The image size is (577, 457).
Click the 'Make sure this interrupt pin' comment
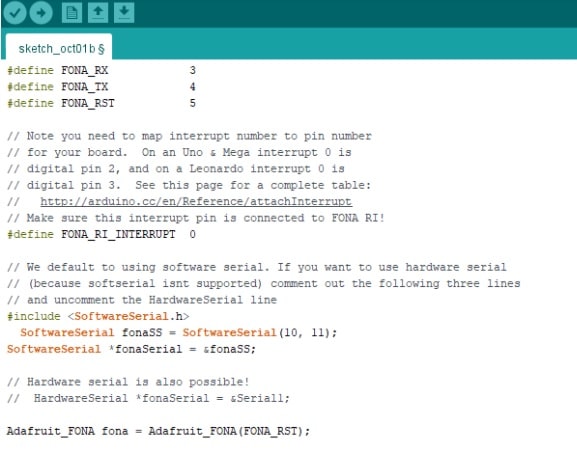click(196, 218)
